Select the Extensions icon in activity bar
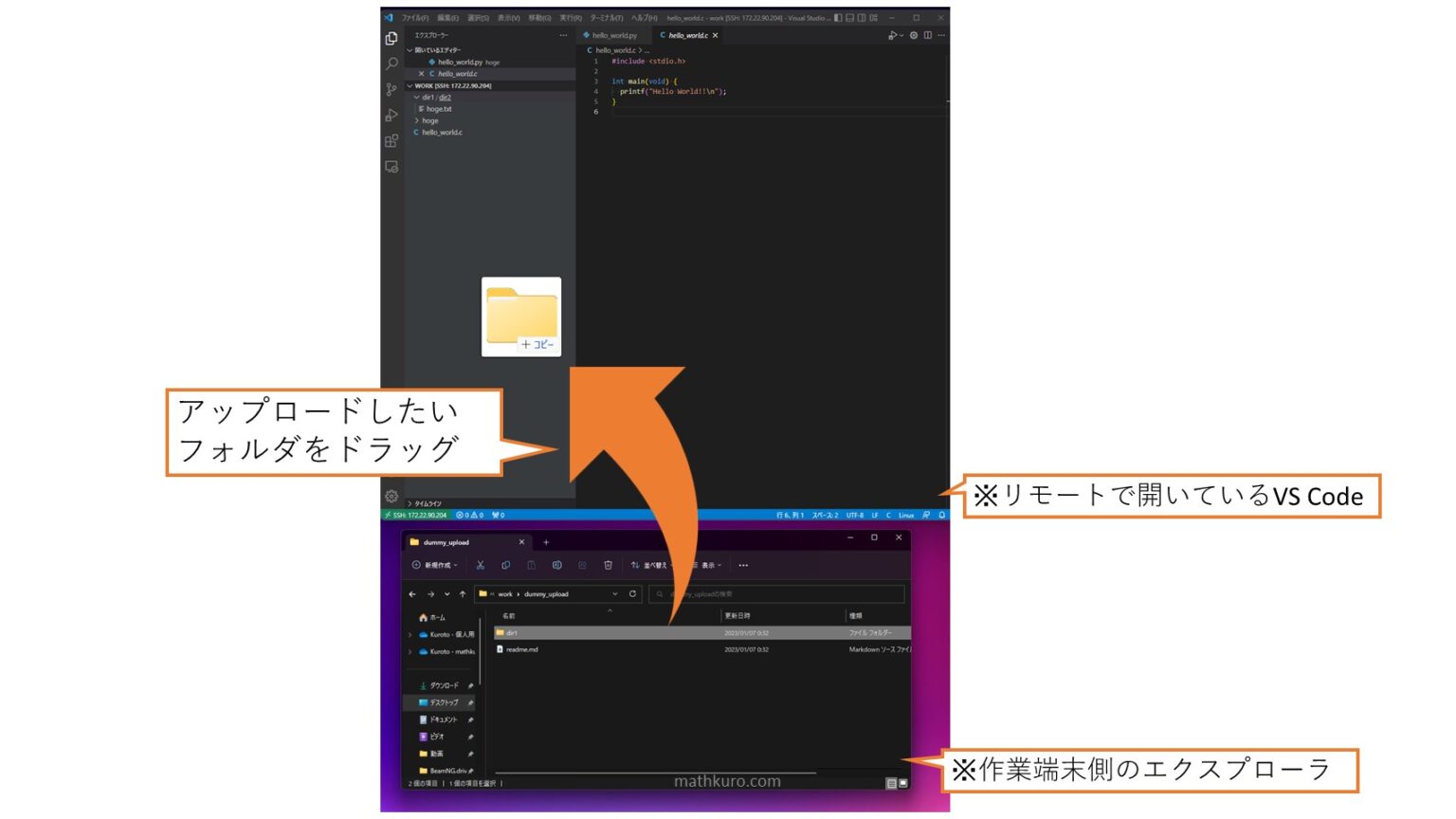Image resolution: width=1456 pixels, height=819 pixels. click(390, 141)
